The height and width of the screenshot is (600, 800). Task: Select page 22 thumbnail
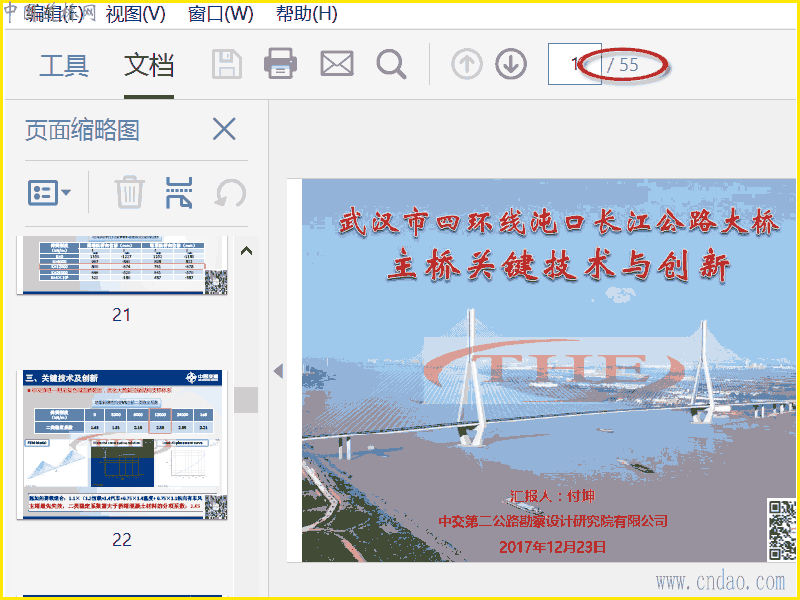click(121, 445)
